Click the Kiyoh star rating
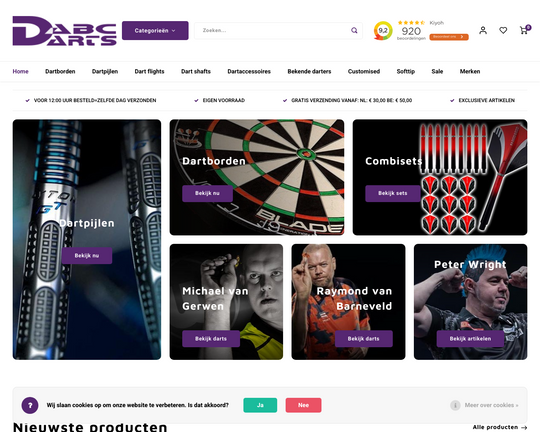The image size is (540, 432). (411, 23)
